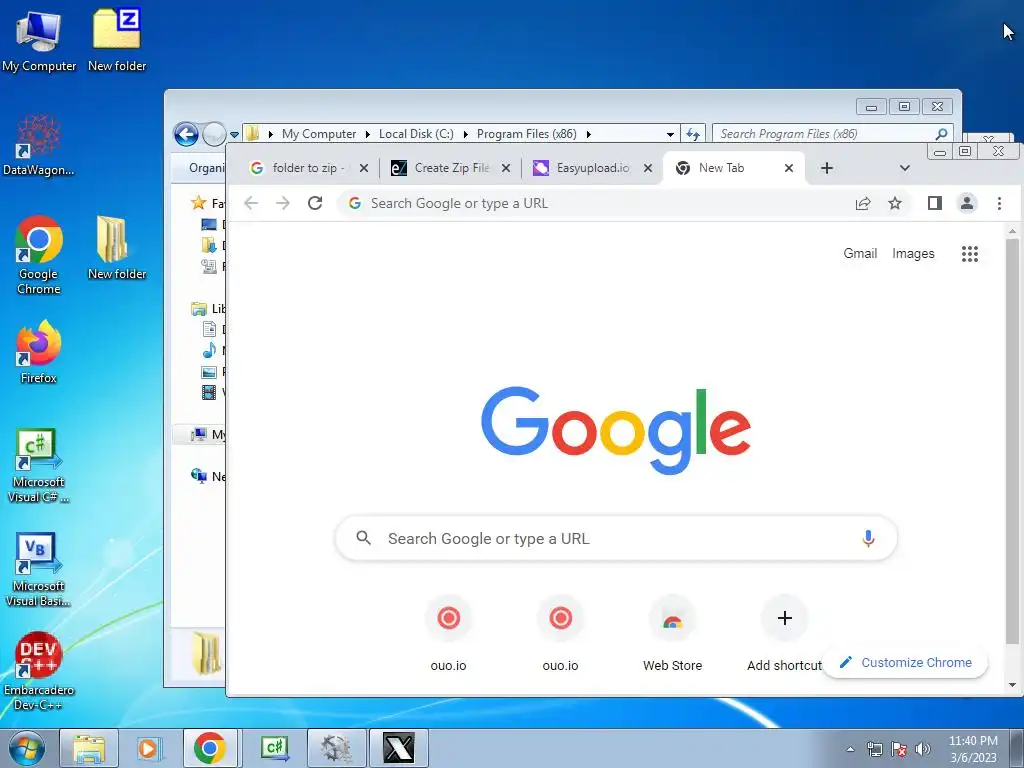Start voice search microphone

click(x=868, y=538)
